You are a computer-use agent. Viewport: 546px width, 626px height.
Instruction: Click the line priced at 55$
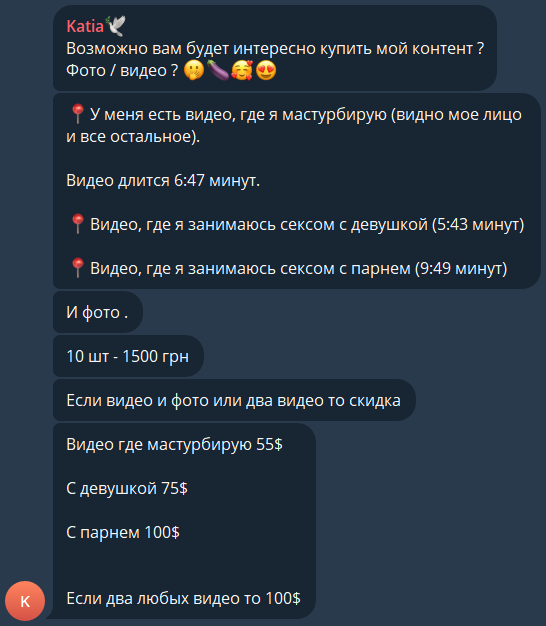[x=174, y=444]
